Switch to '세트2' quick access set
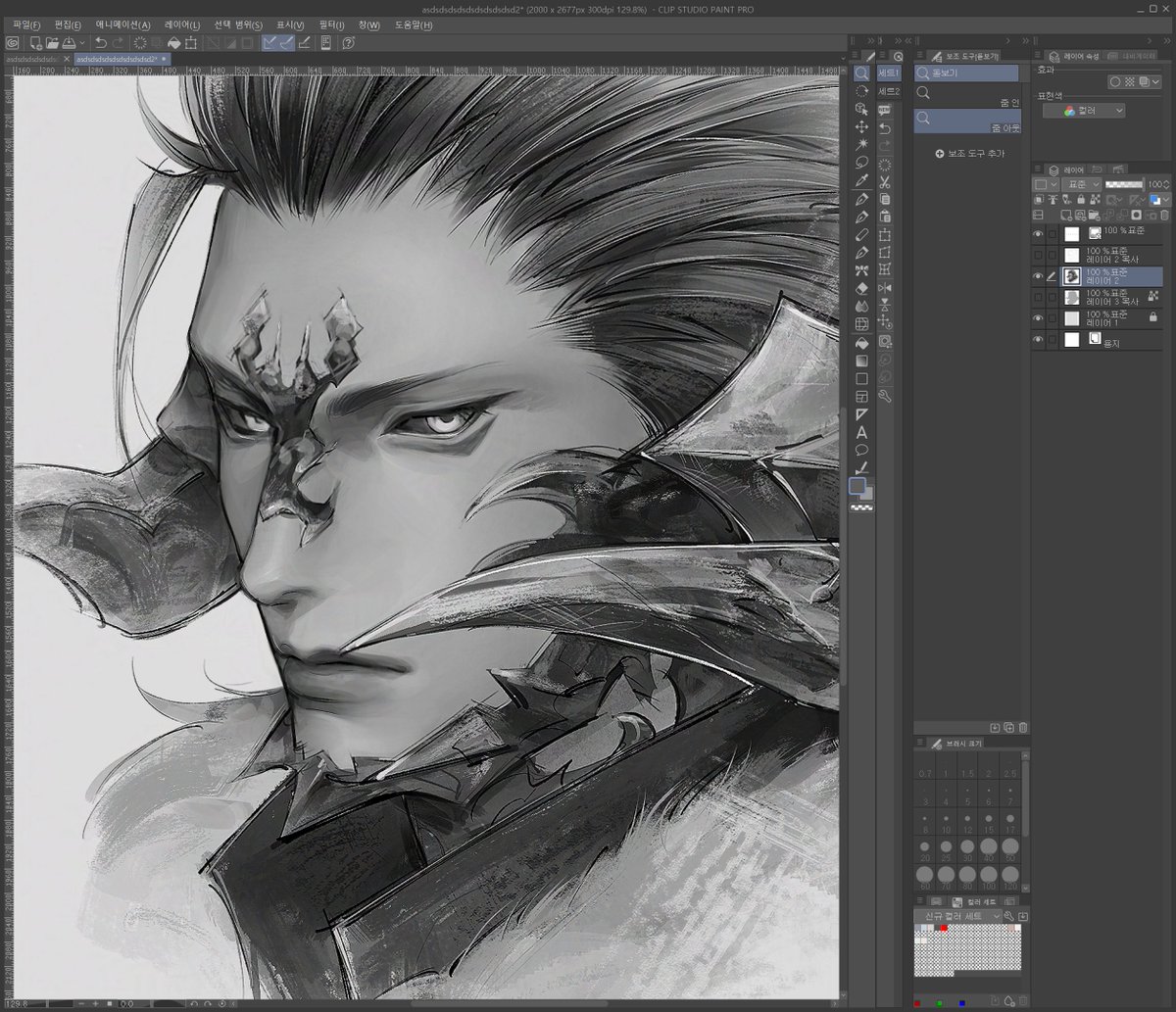The height and width of the screenshot is (1012, 1176). (x=888, y=91)
